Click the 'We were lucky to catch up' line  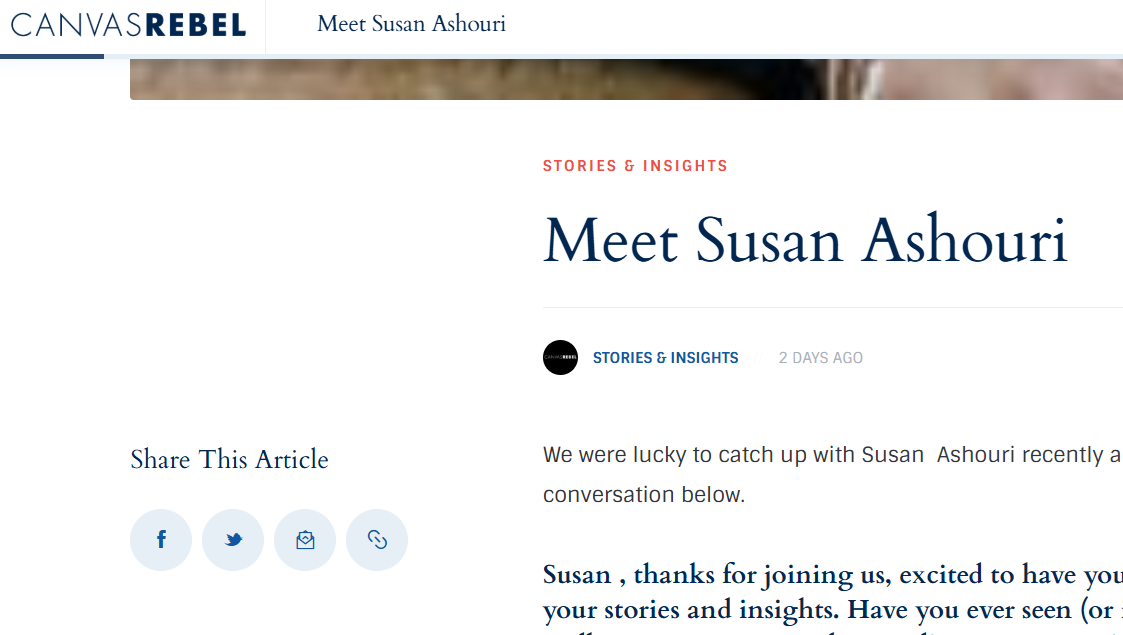832,455
